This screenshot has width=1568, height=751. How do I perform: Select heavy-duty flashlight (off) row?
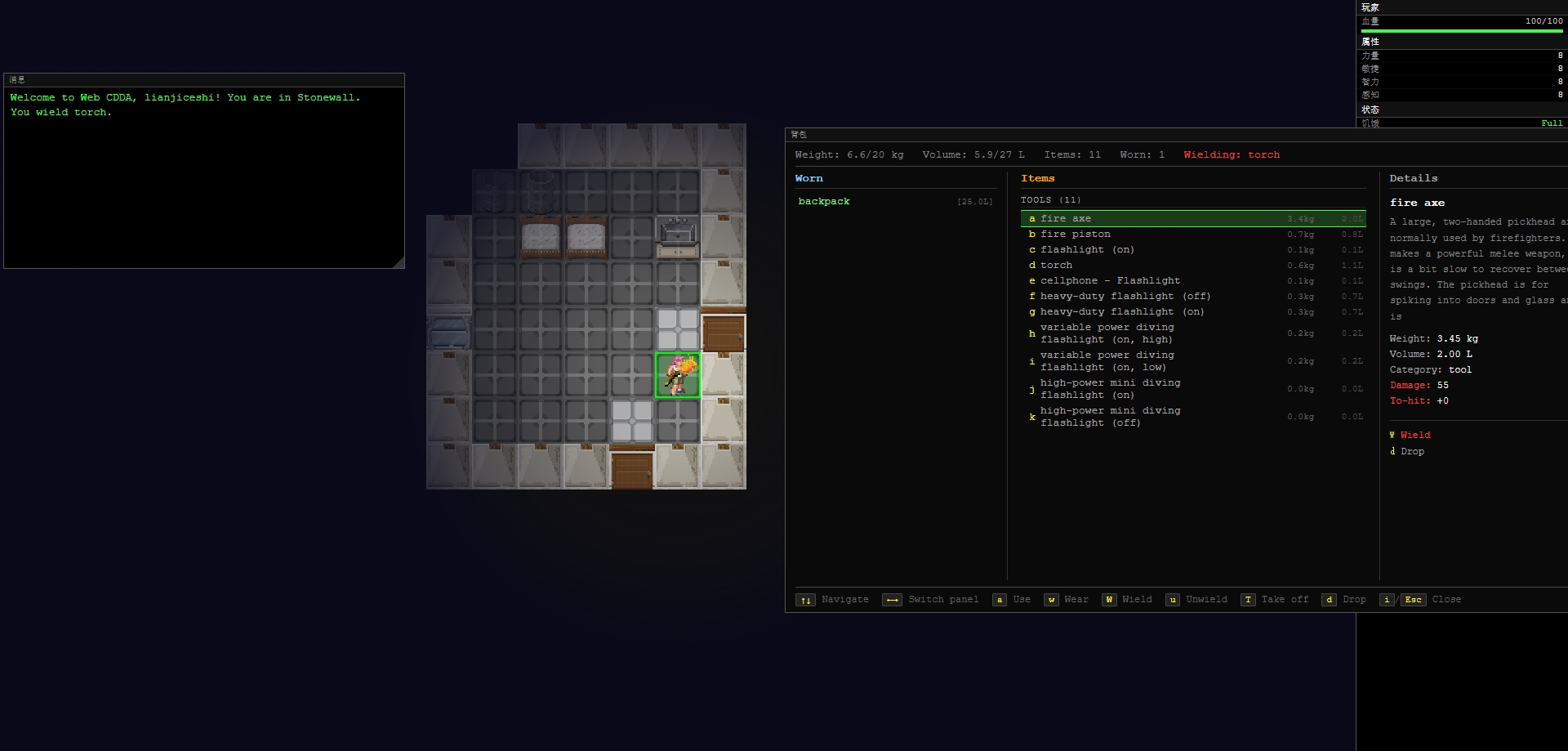[1193, 297]
